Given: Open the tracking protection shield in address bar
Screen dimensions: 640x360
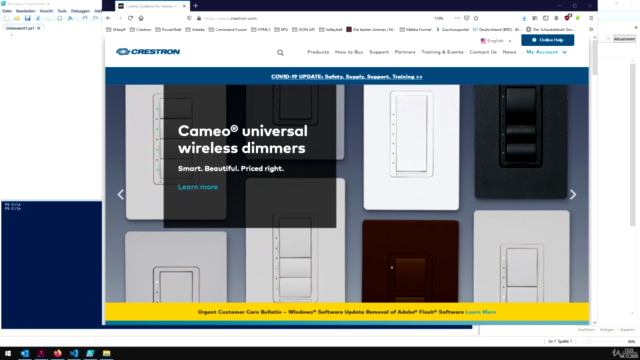Looking at the screenshot, I should pyautogui.click(x=189, y=18).
